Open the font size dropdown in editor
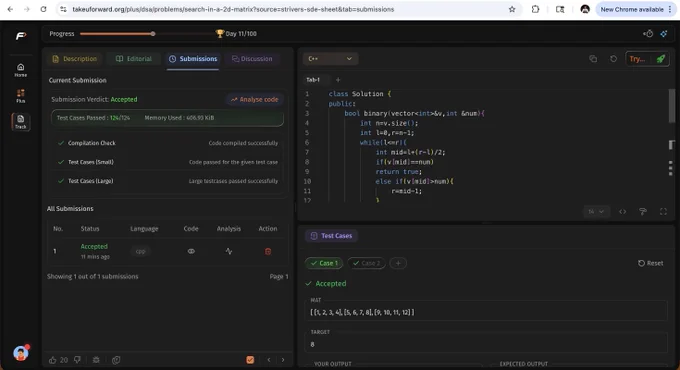 pyautogui.click(x=596, y=212)
